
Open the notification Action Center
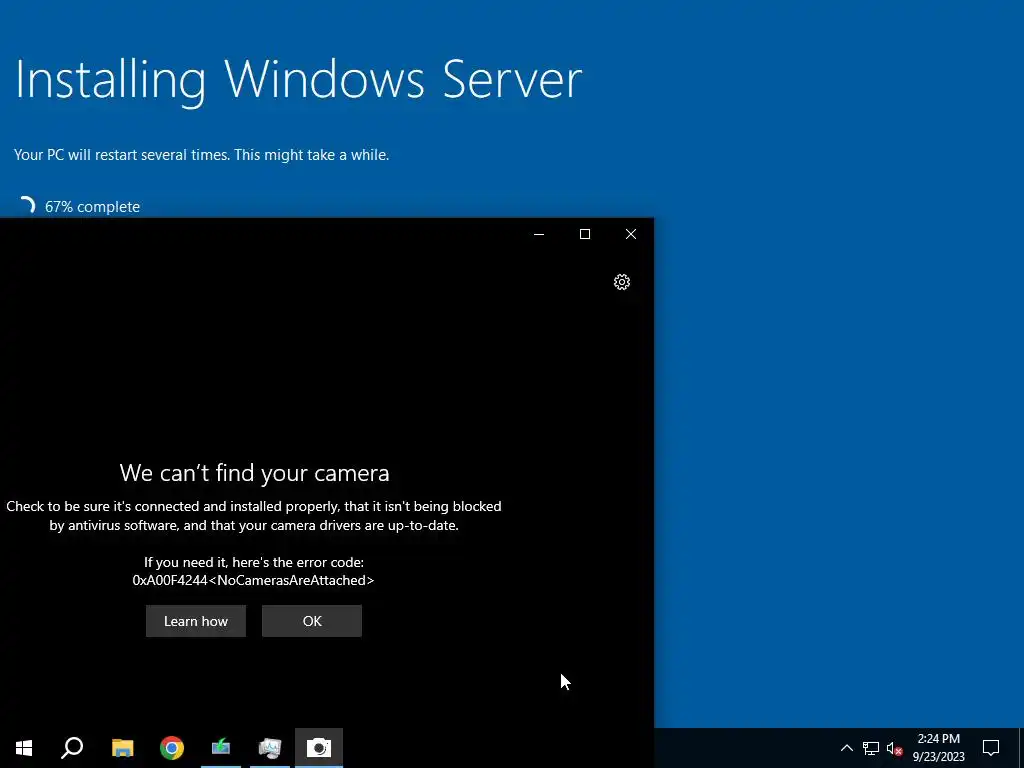tap(991, 748)
